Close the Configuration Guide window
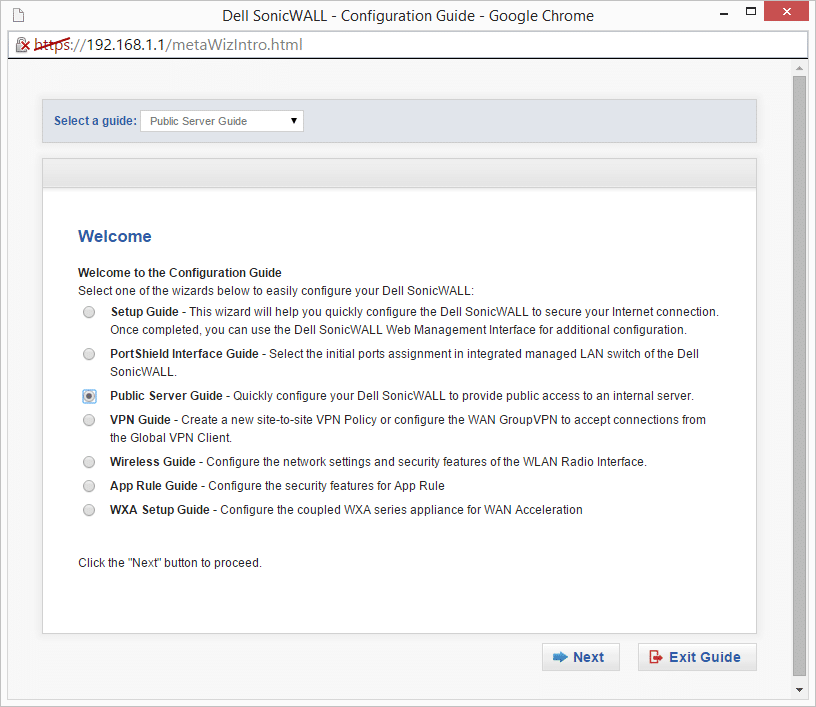The height and width of the screenshot is (707, 816). 786,11
